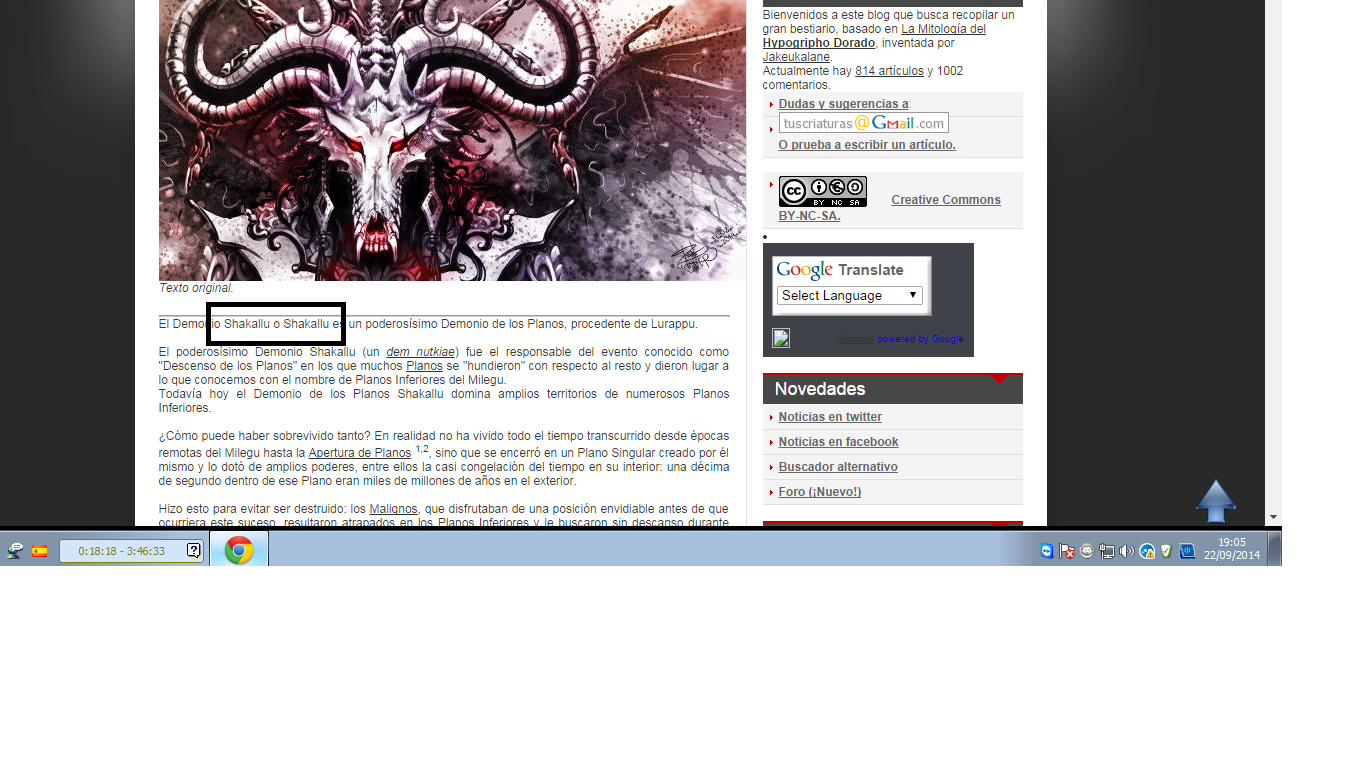Click the far-right tray icon beside the clock
This screenshot has width=1366, height=768.
[x=1187, y=551]
